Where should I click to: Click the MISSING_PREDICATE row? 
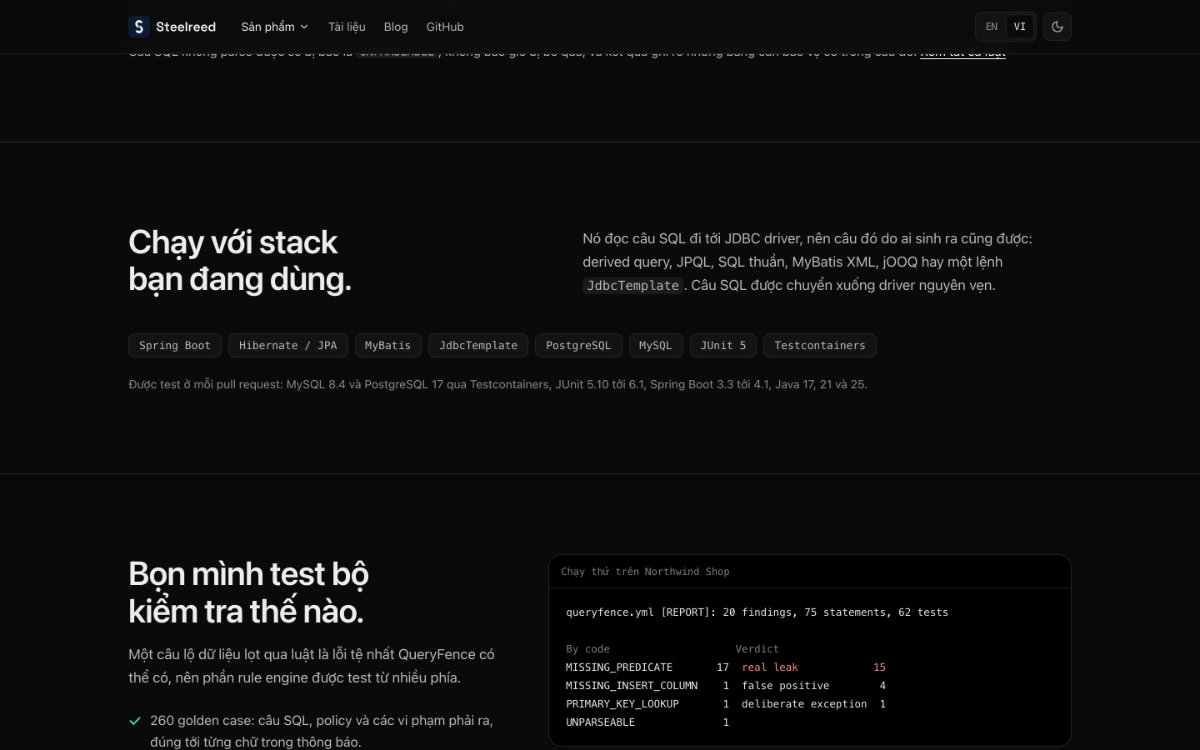tap(647, 667)
